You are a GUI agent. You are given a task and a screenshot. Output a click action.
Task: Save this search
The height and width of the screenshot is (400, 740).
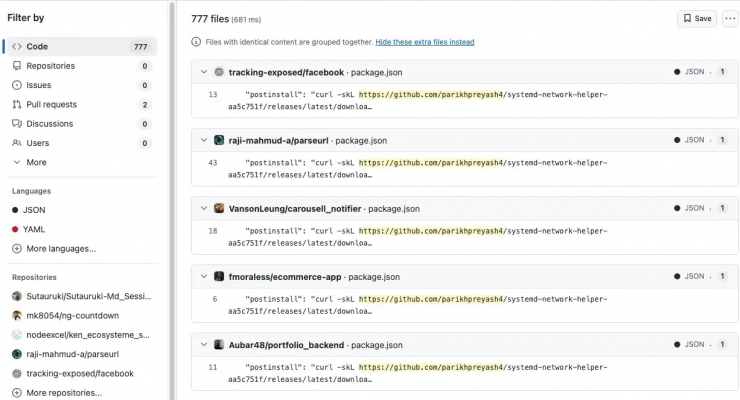697,18
